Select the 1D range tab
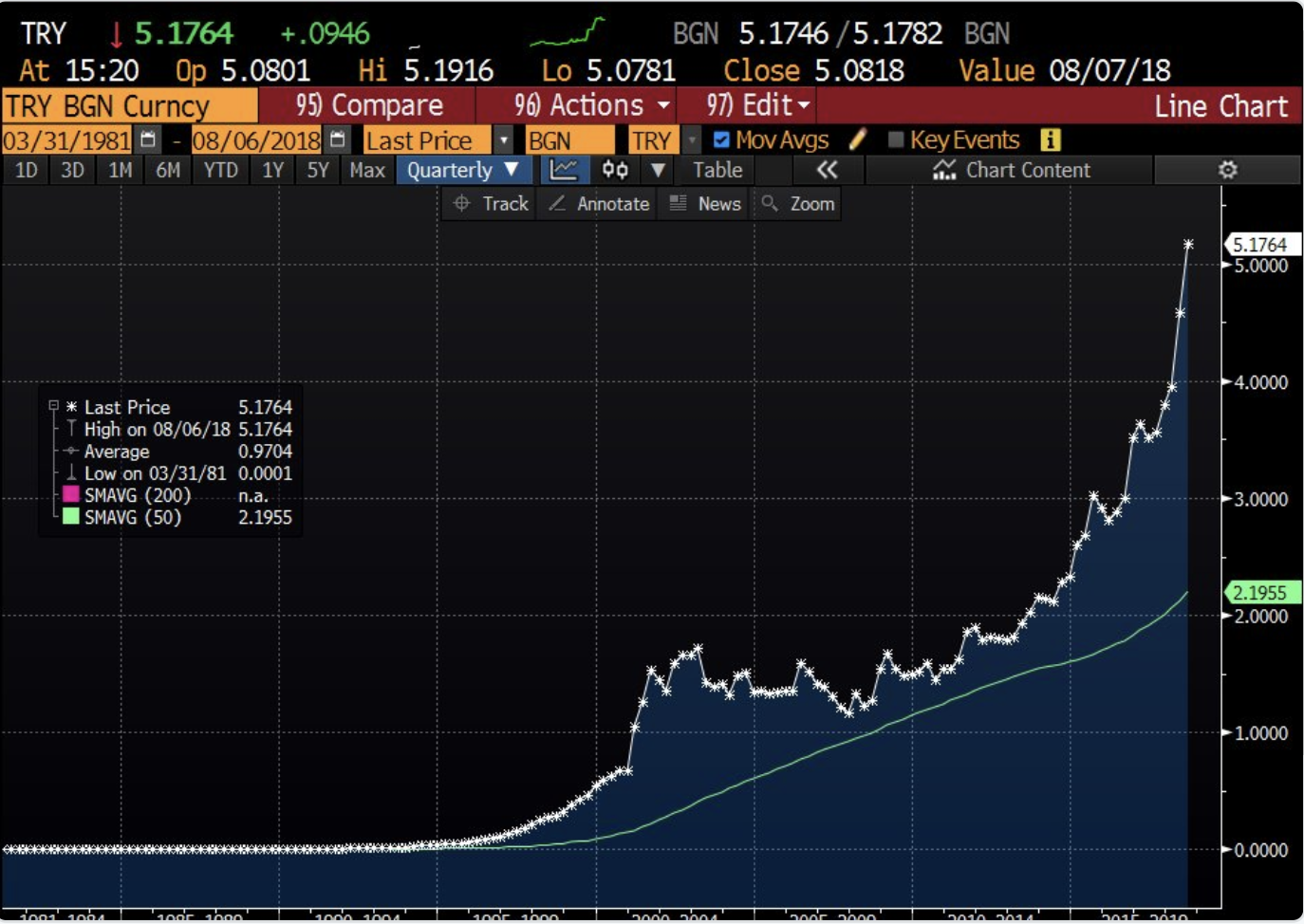The width and height of the screenshot is (1304, 924). pyautogui.click(x=27, y=170)
